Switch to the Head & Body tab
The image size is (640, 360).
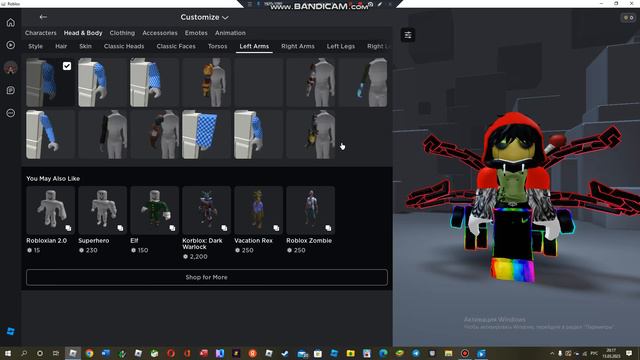[x=83, y=33]
